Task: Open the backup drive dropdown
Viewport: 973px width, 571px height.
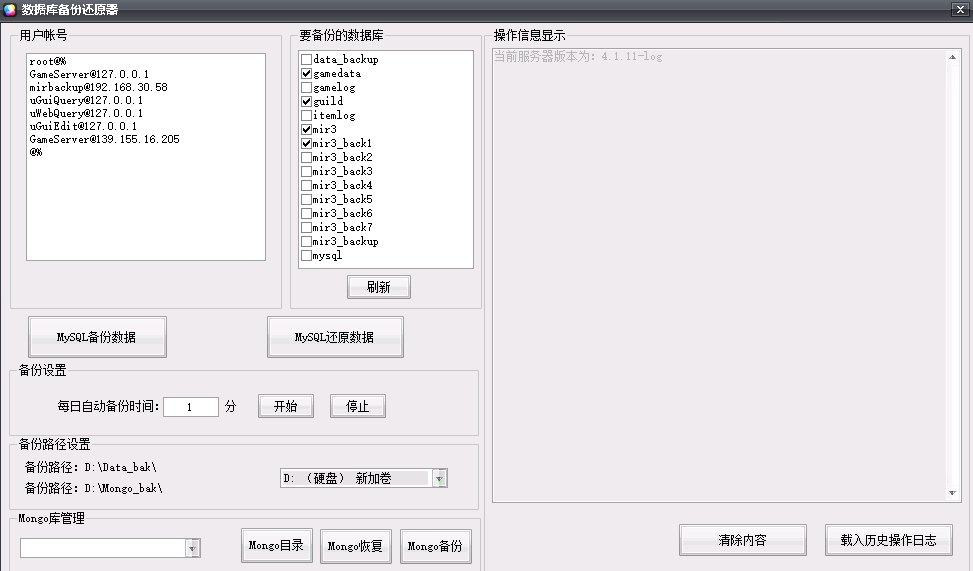Action: click(439, 479)
